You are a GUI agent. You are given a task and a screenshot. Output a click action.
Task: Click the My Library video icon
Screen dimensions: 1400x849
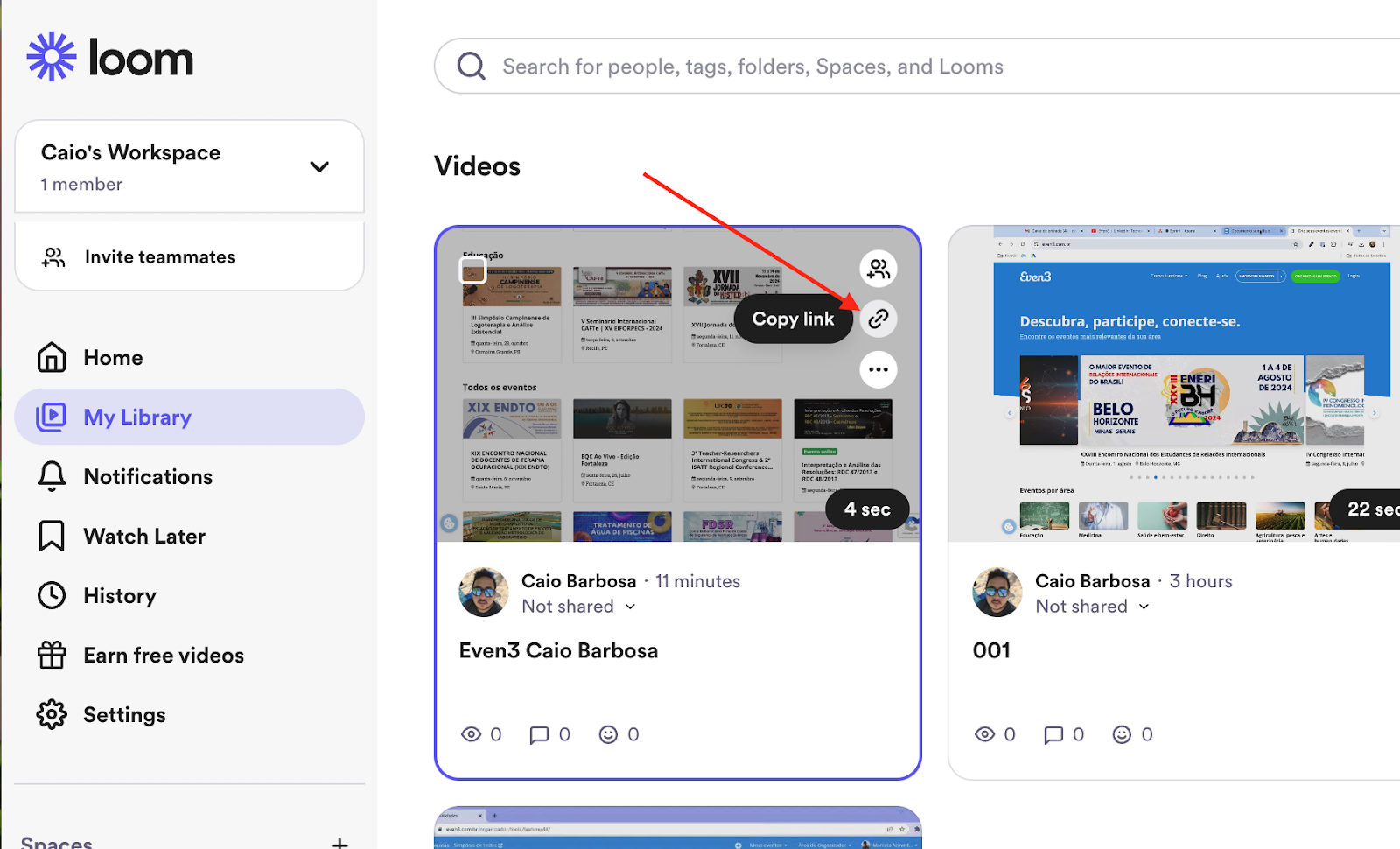(x=52, y=417)
